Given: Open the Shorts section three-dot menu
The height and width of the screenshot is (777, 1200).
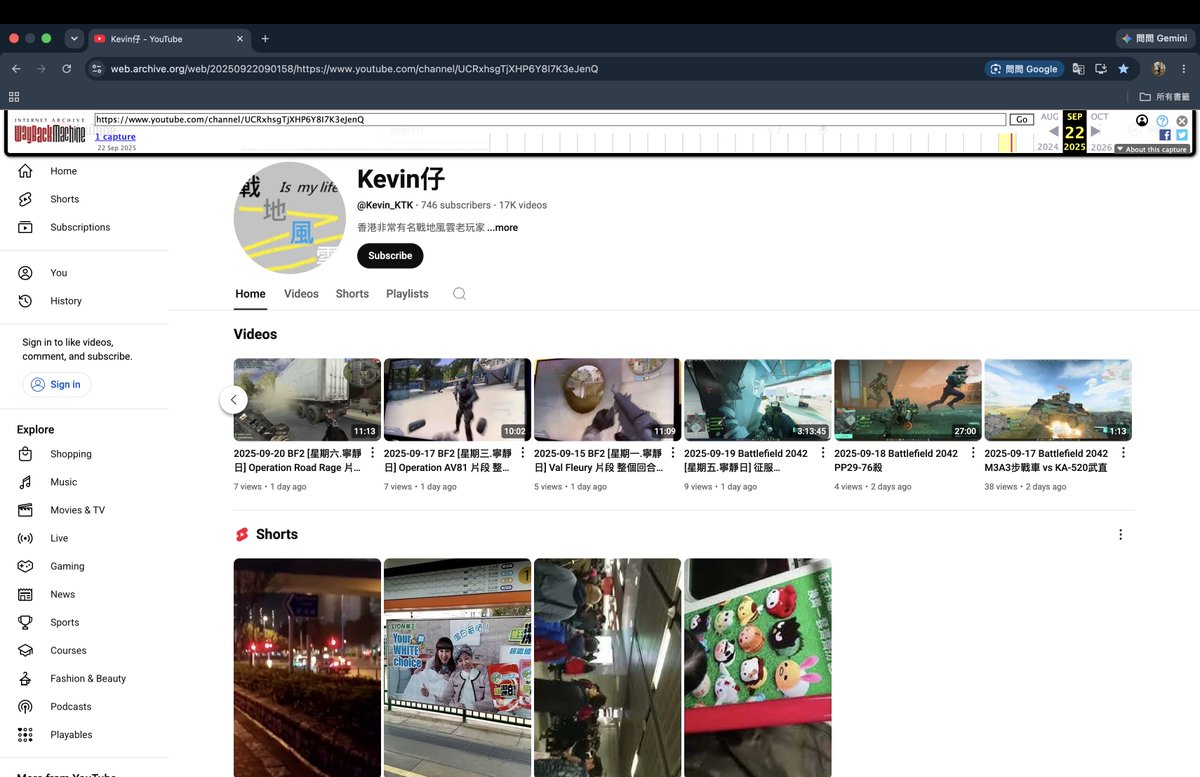Looking at the screenshot, I should point(1121,535).
